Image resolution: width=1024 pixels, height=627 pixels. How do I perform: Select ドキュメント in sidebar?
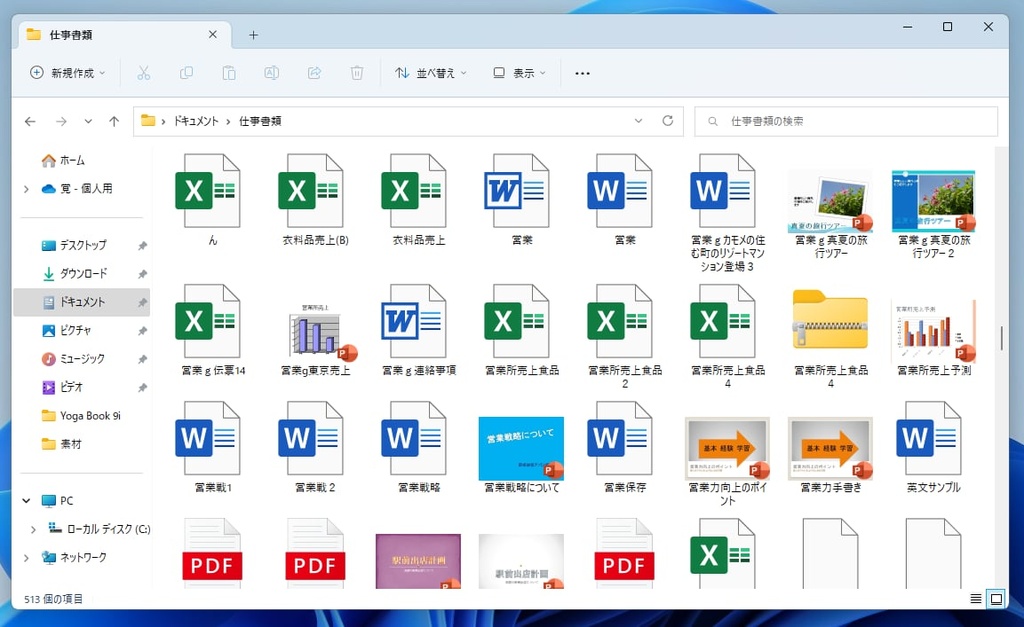pyautogui.click(x=82, y=302)
